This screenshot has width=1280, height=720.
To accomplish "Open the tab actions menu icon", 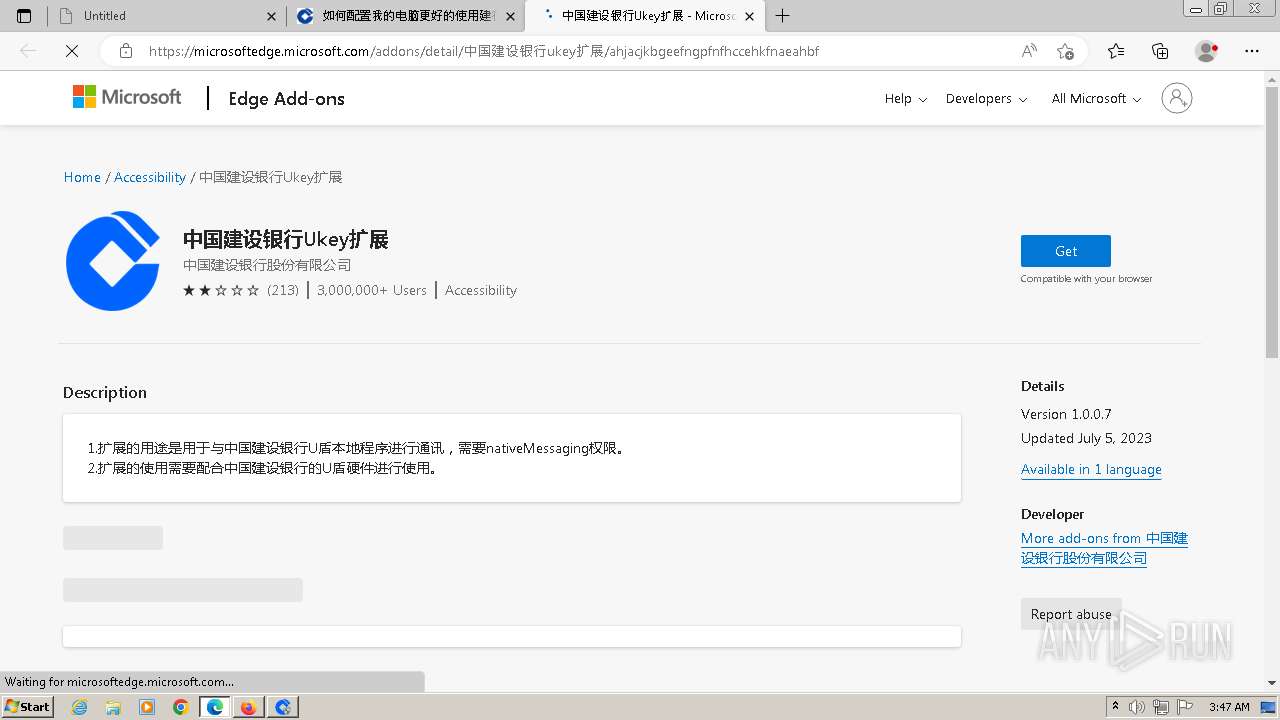I will tap(24, 16).
